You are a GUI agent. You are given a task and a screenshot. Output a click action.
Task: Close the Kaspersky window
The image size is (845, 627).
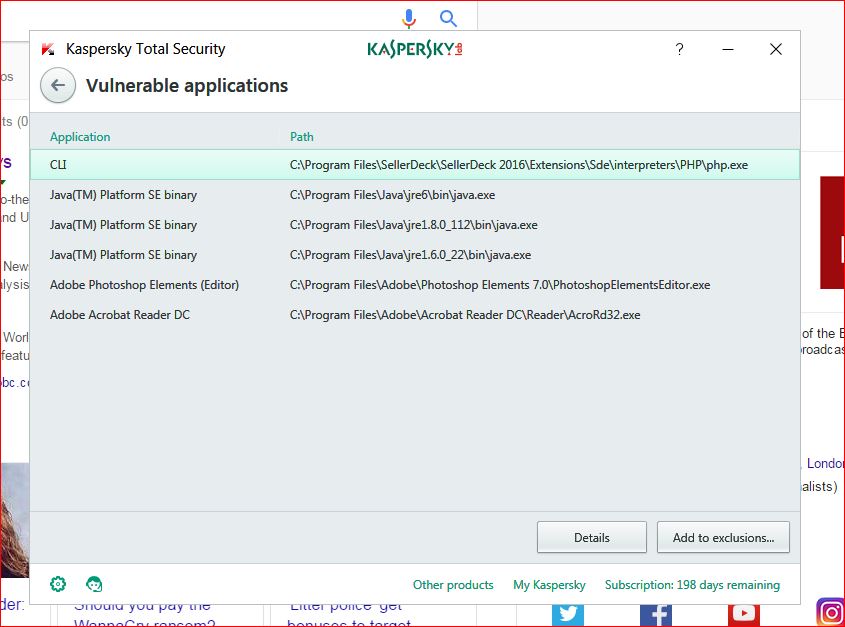[x=775, y=49]
